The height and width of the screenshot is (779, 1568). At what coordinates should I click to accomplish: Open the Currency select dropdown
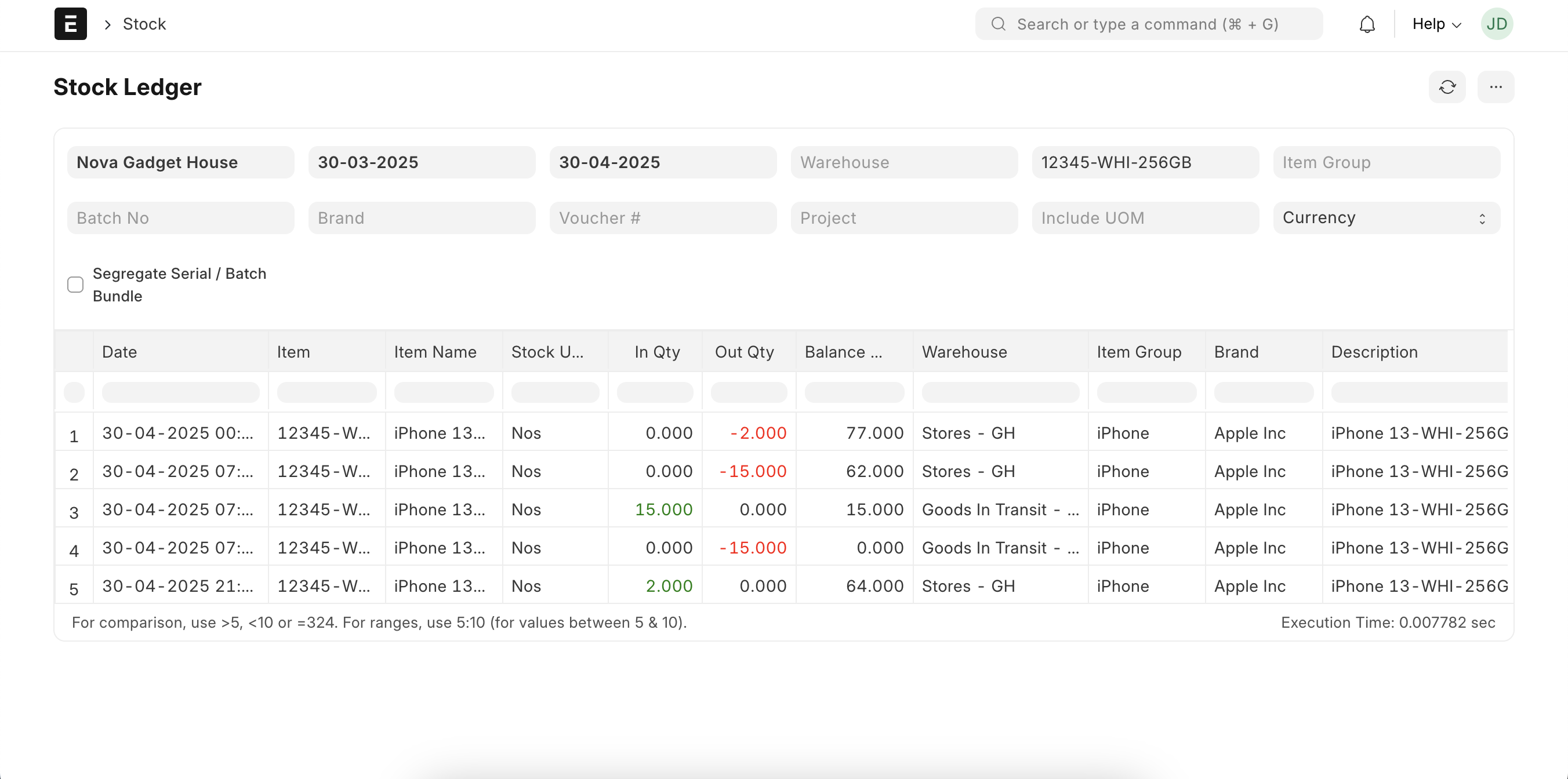click(x=1386, y=218)
